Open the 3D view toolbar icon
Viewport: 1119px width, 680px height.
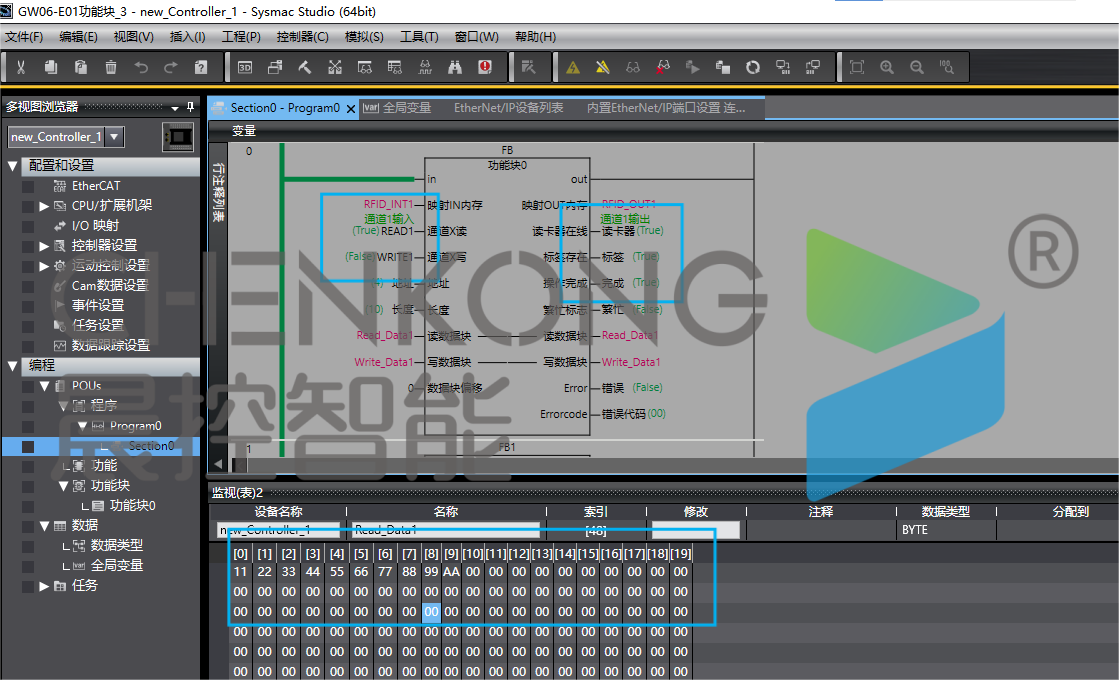(x=245, y=67)
